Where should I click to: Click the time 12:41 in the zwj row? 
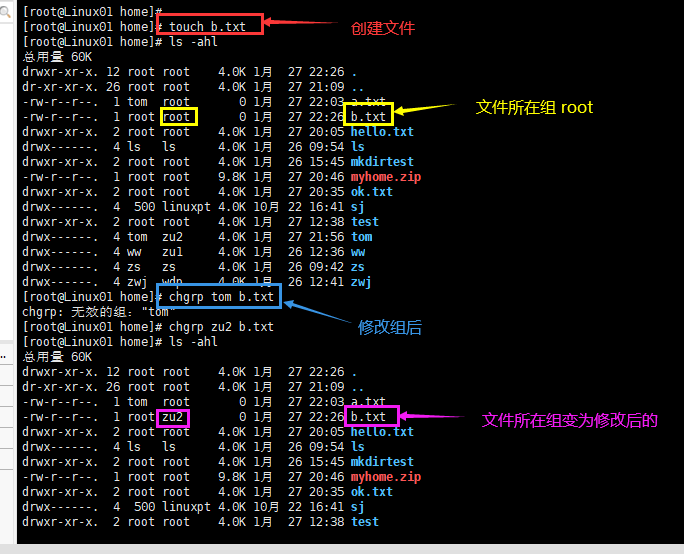(326, 282)
